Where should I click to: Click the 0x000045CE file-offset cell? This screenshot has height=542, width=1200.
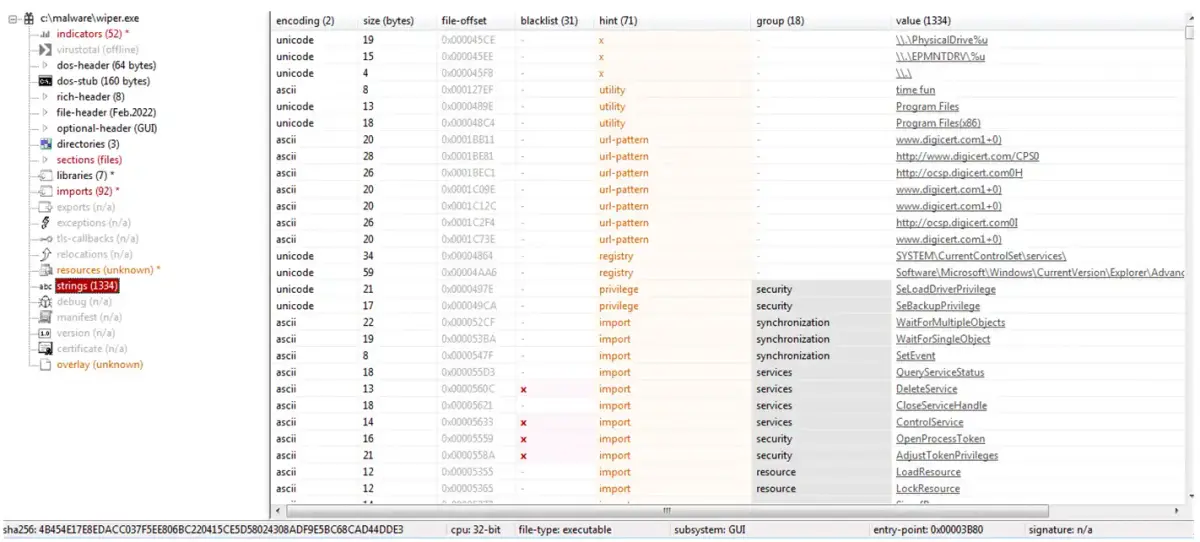pyautogui.click(x=467, y=40)
